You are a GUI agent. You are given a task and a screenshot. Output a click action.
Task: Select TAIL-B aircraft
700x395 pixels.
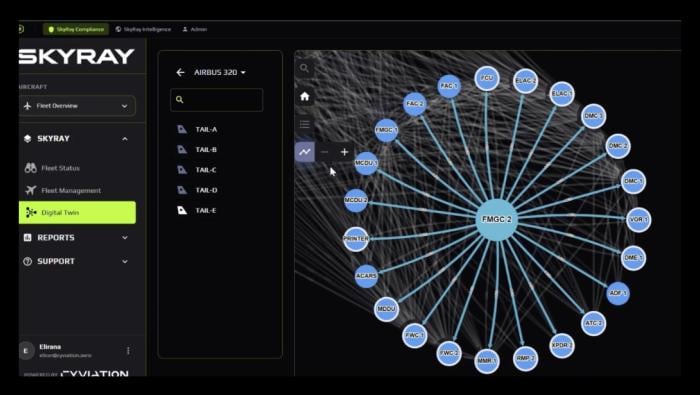(x=197, y=150)
